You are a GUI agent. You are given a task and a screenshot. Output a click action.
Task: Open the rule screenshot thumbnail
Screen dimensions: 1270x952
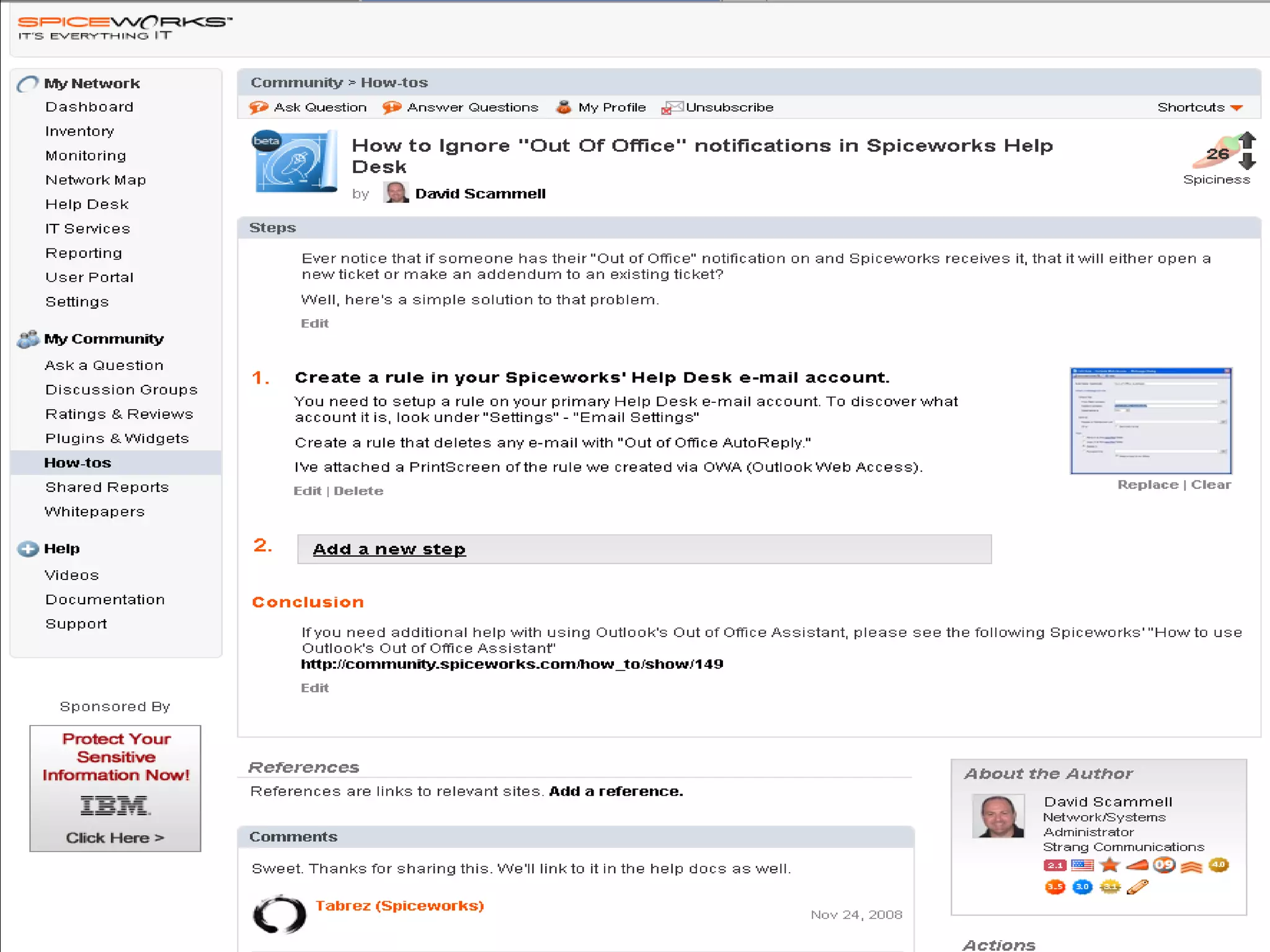pyautogui.click(x=1150, y=421)
